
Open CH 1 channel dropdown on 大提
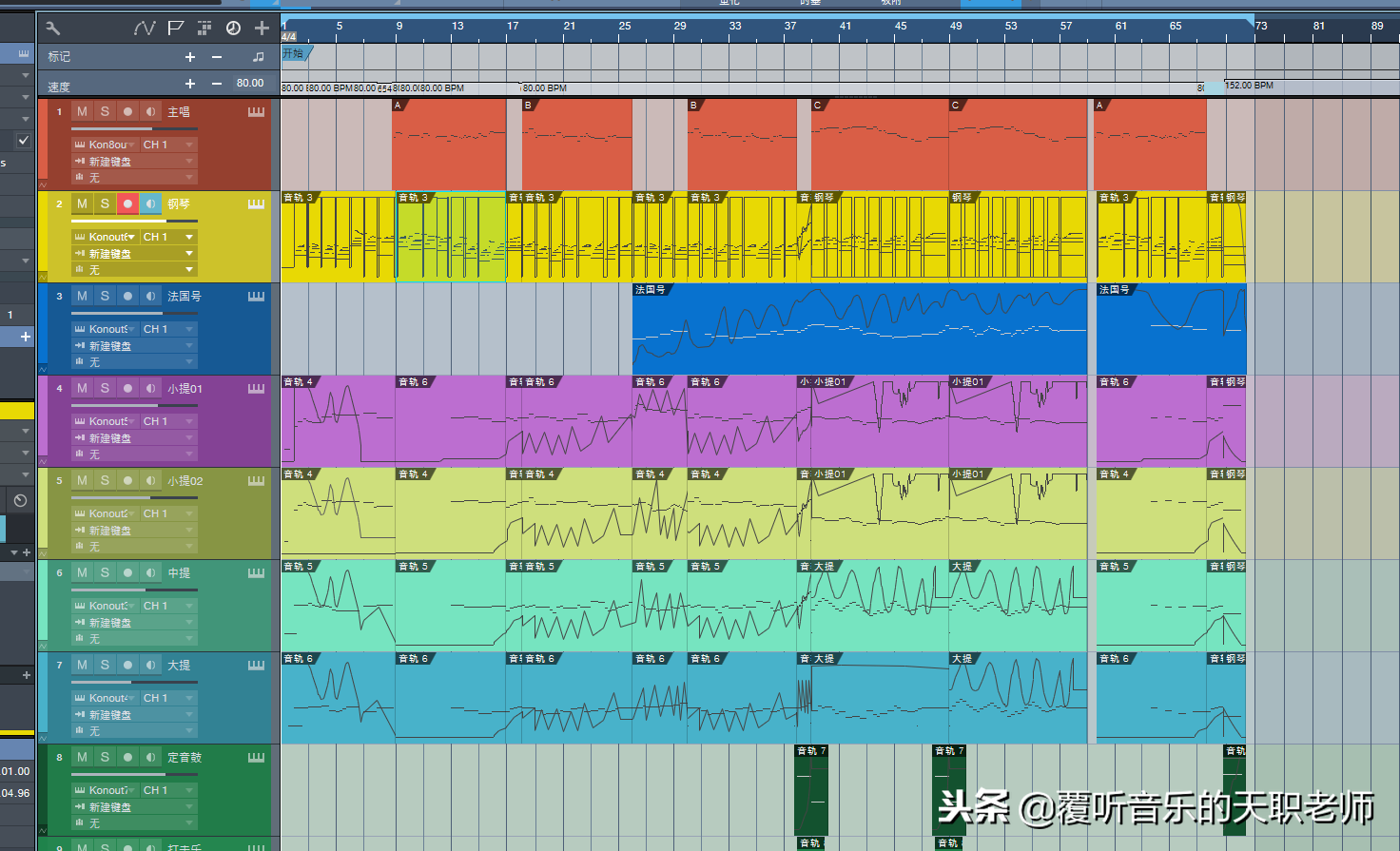168,698
